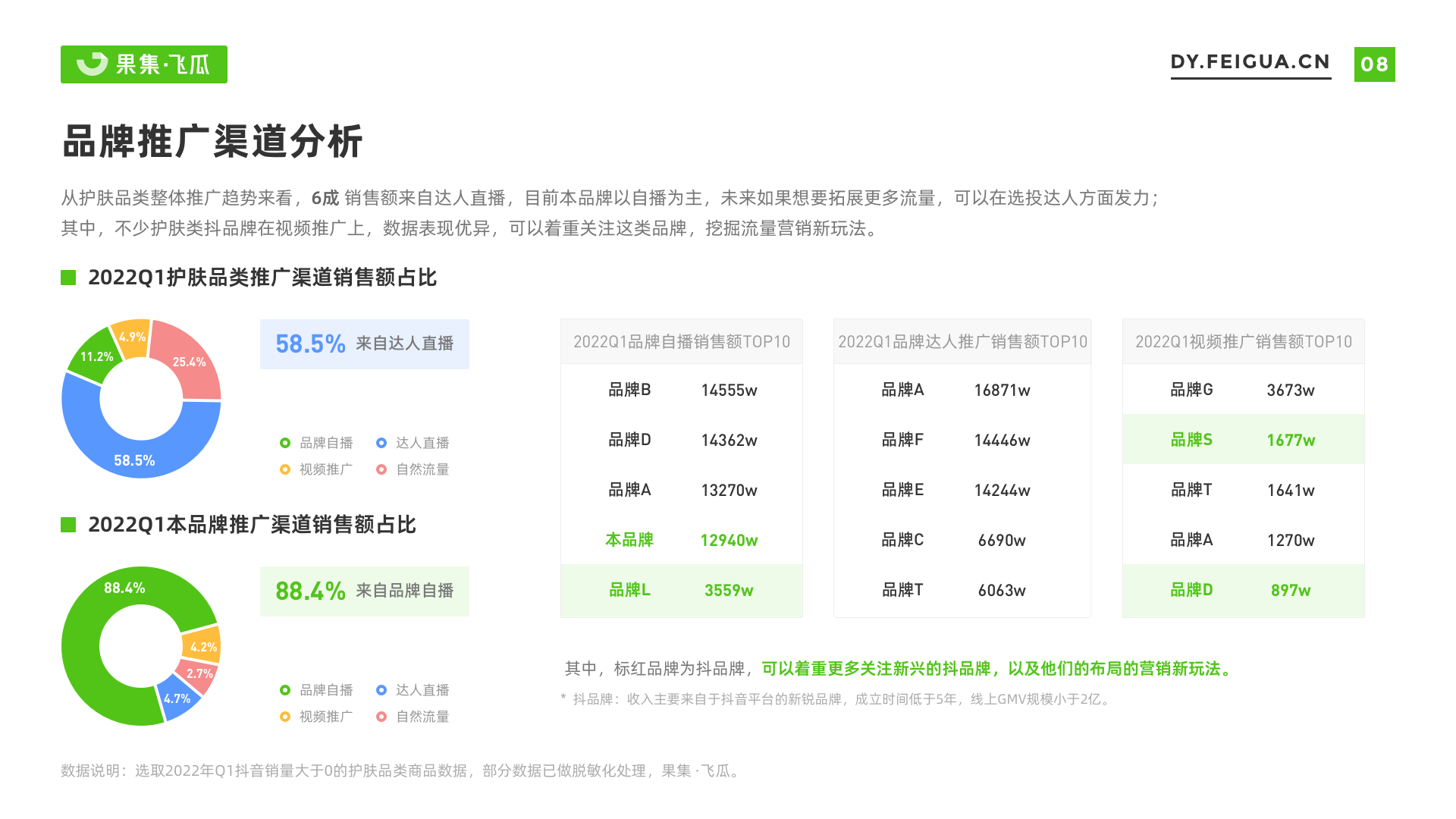
Task: Click 达人直播 legend marker in upper chart legend
Action: [x=381, y=443]
